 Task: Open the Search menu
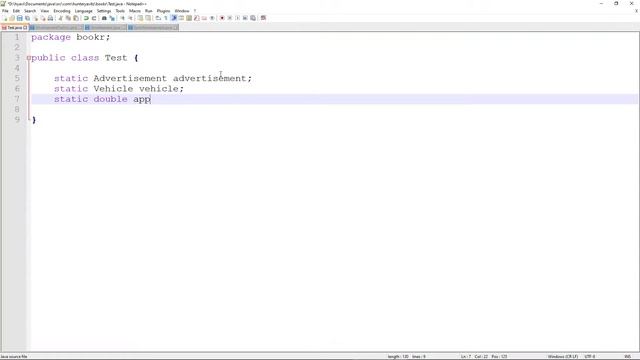coord(30,11)
